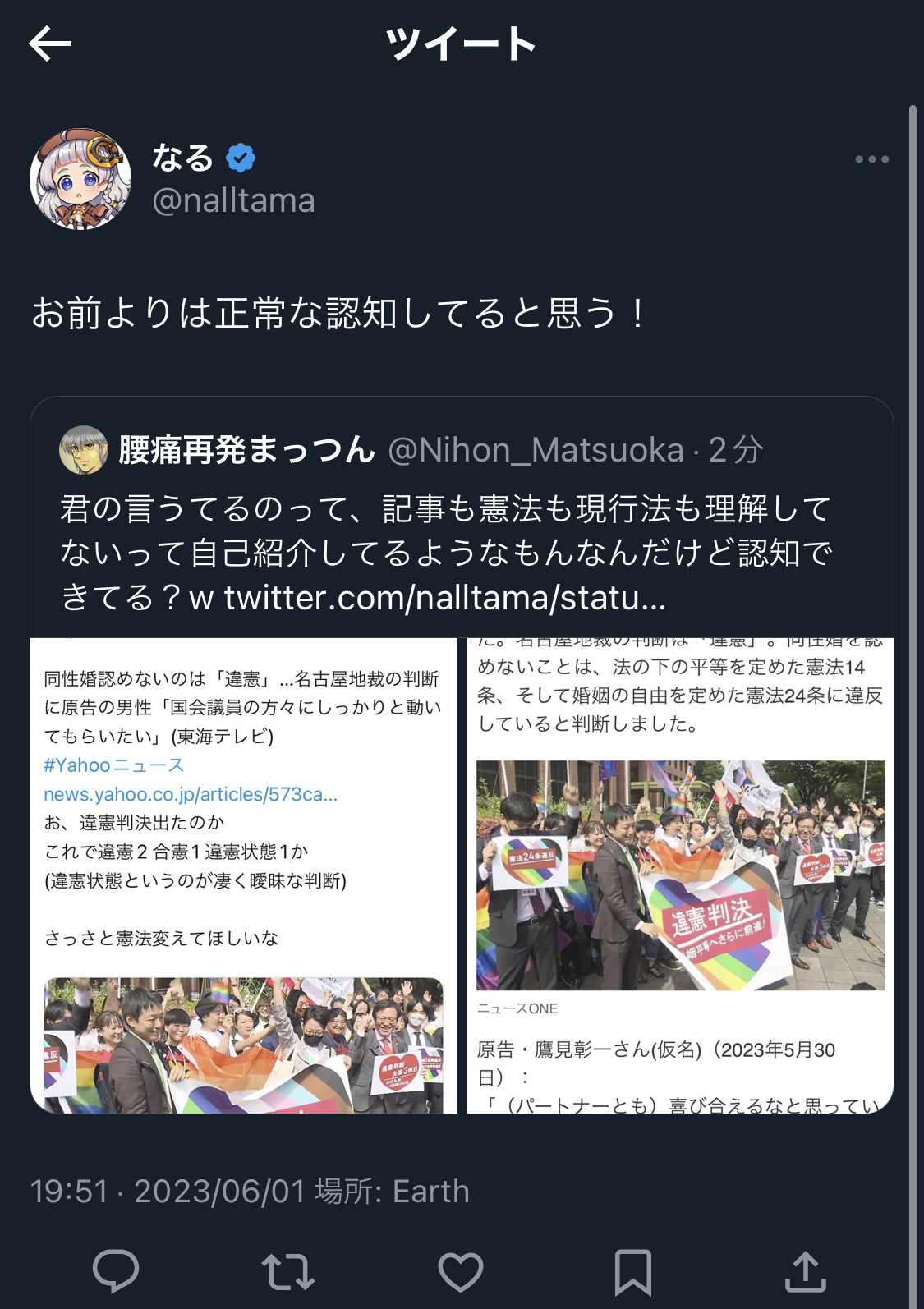924x1309 pixels.
Task: Tap the blue verified badge next to なる
Action: [x=241, y=157]
